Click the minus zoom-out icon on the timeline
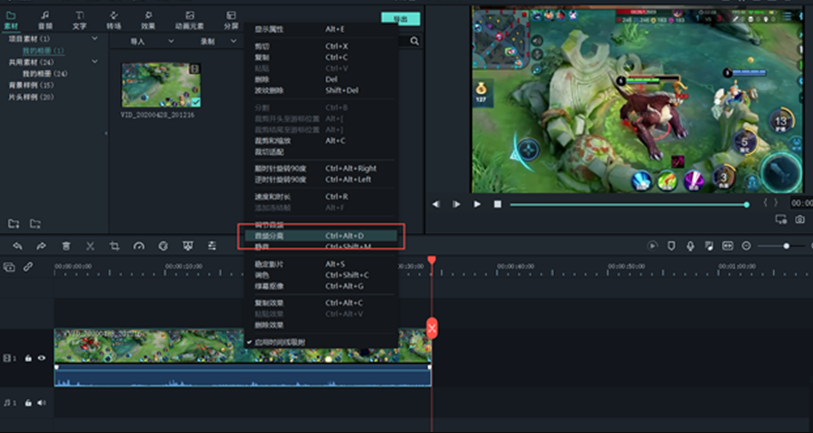 (x=746, y=246)
